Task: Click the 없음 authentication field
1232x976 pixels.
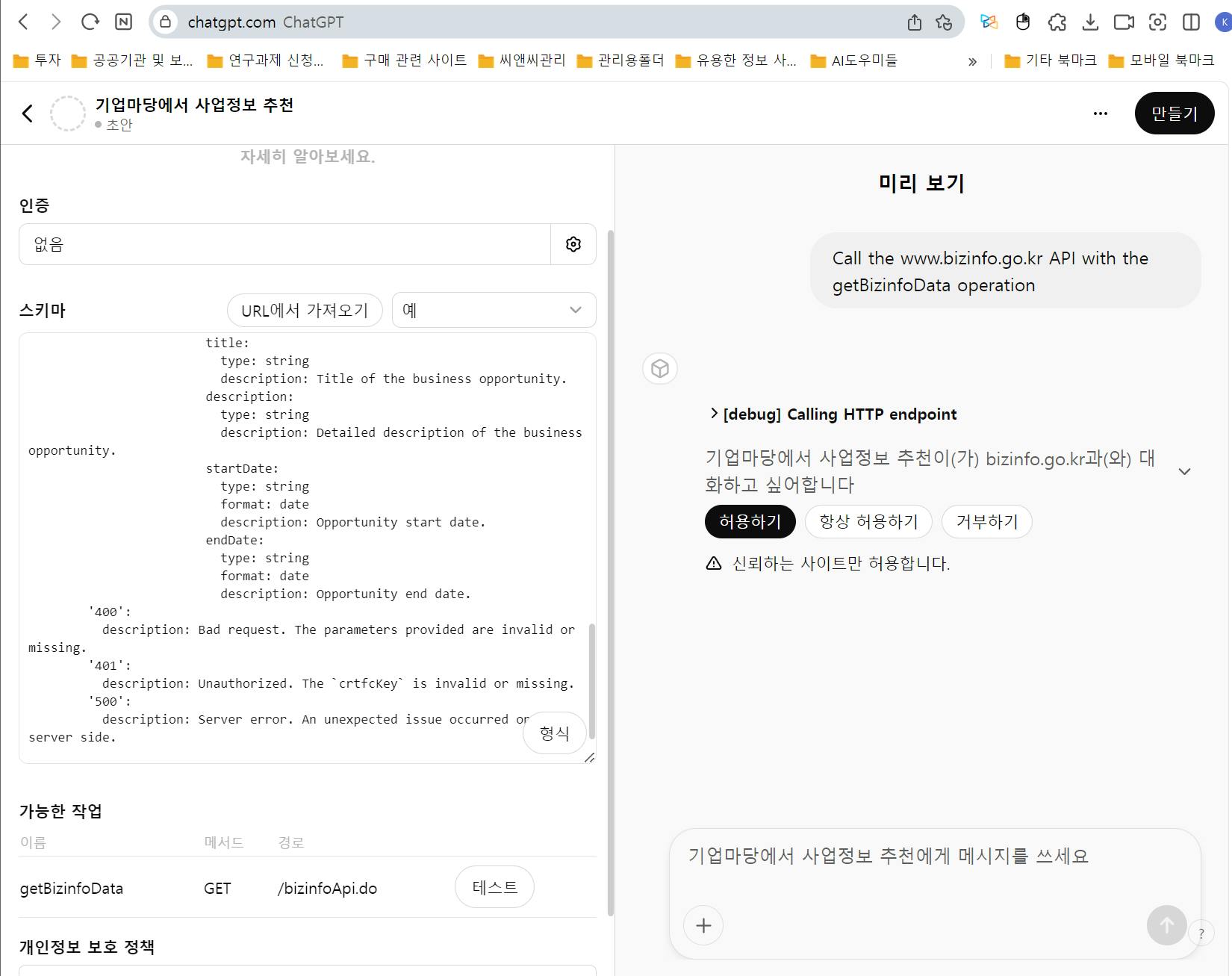Action: [x=284, y=244]
